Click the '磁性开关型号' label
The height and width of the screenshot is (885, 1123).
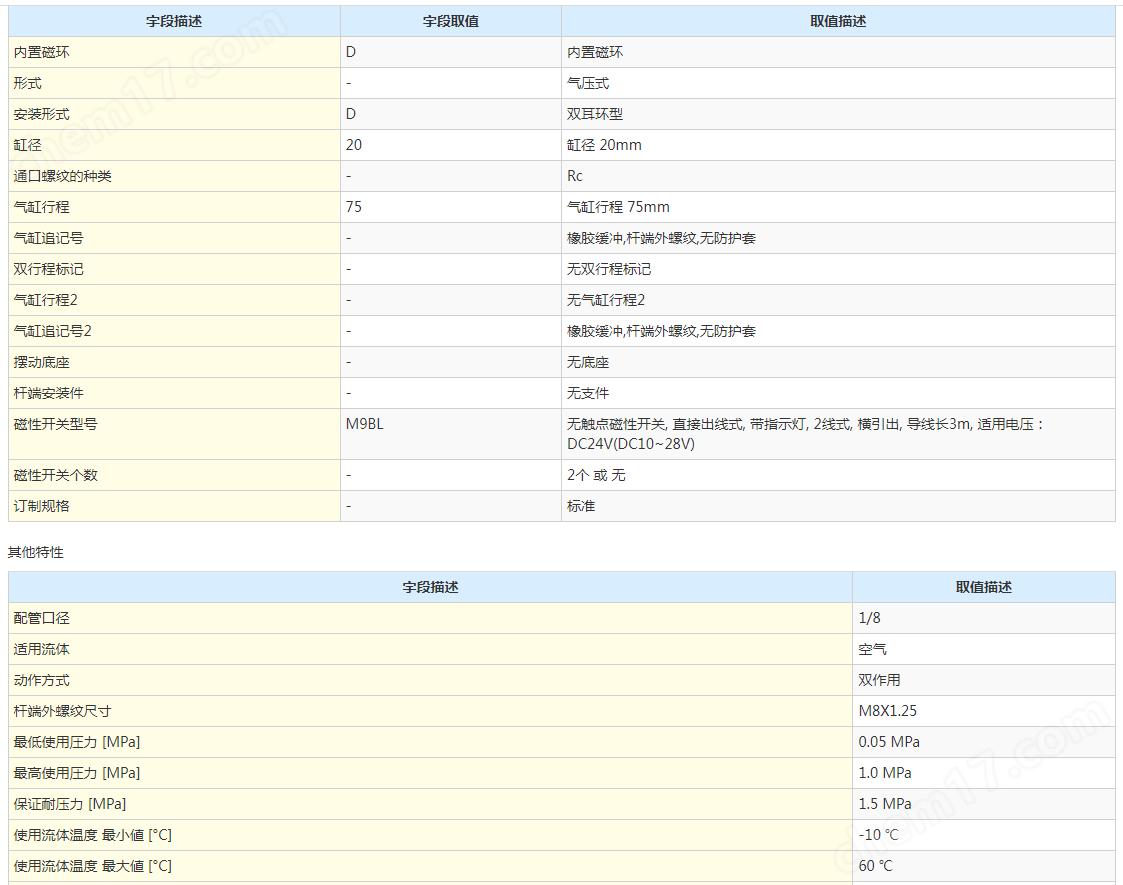[x=55, y=424]
